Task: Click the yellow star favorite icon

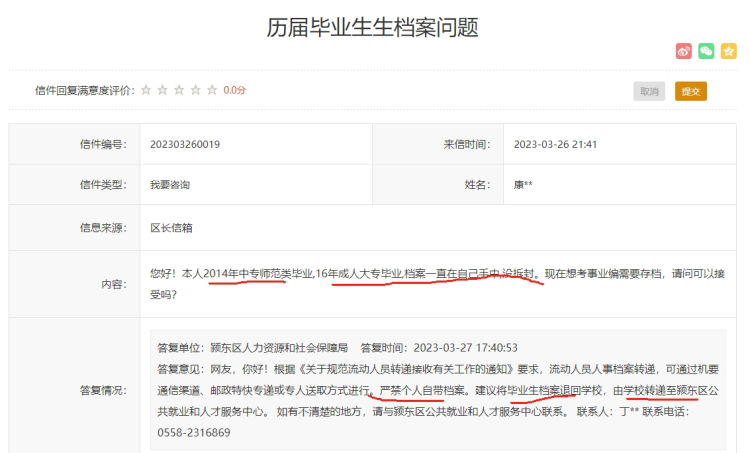Action: coord(728,51)
